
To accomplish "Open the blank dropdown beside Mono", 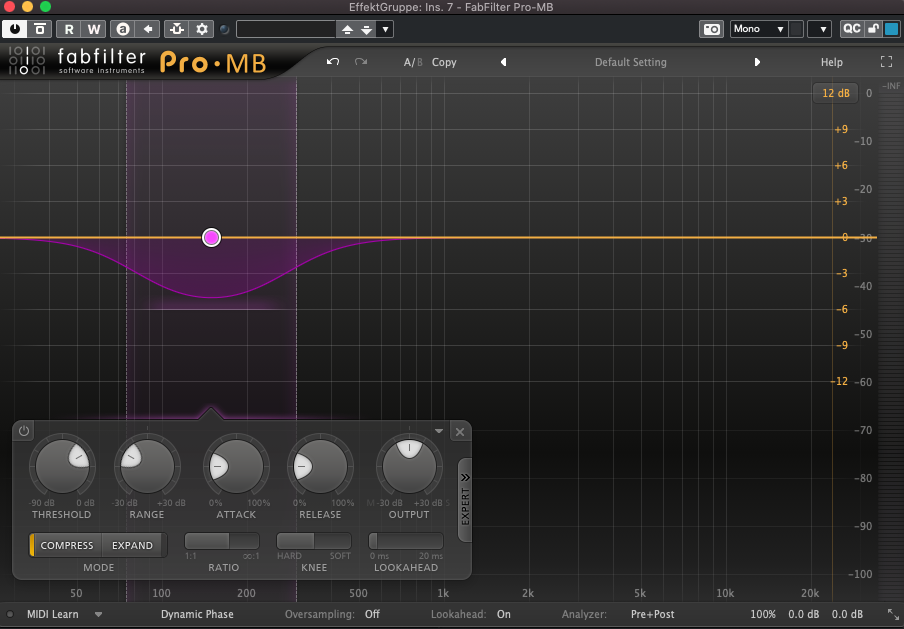I will [819, 29].
